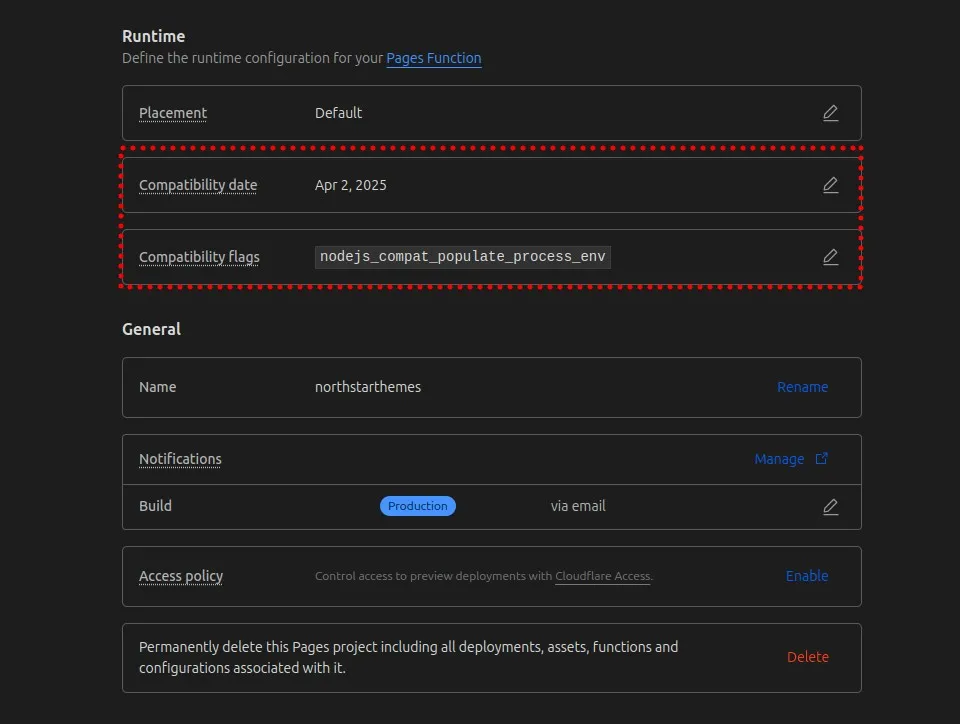Rename the northstarthemes project
960x724 pixels.
point(802,387)
